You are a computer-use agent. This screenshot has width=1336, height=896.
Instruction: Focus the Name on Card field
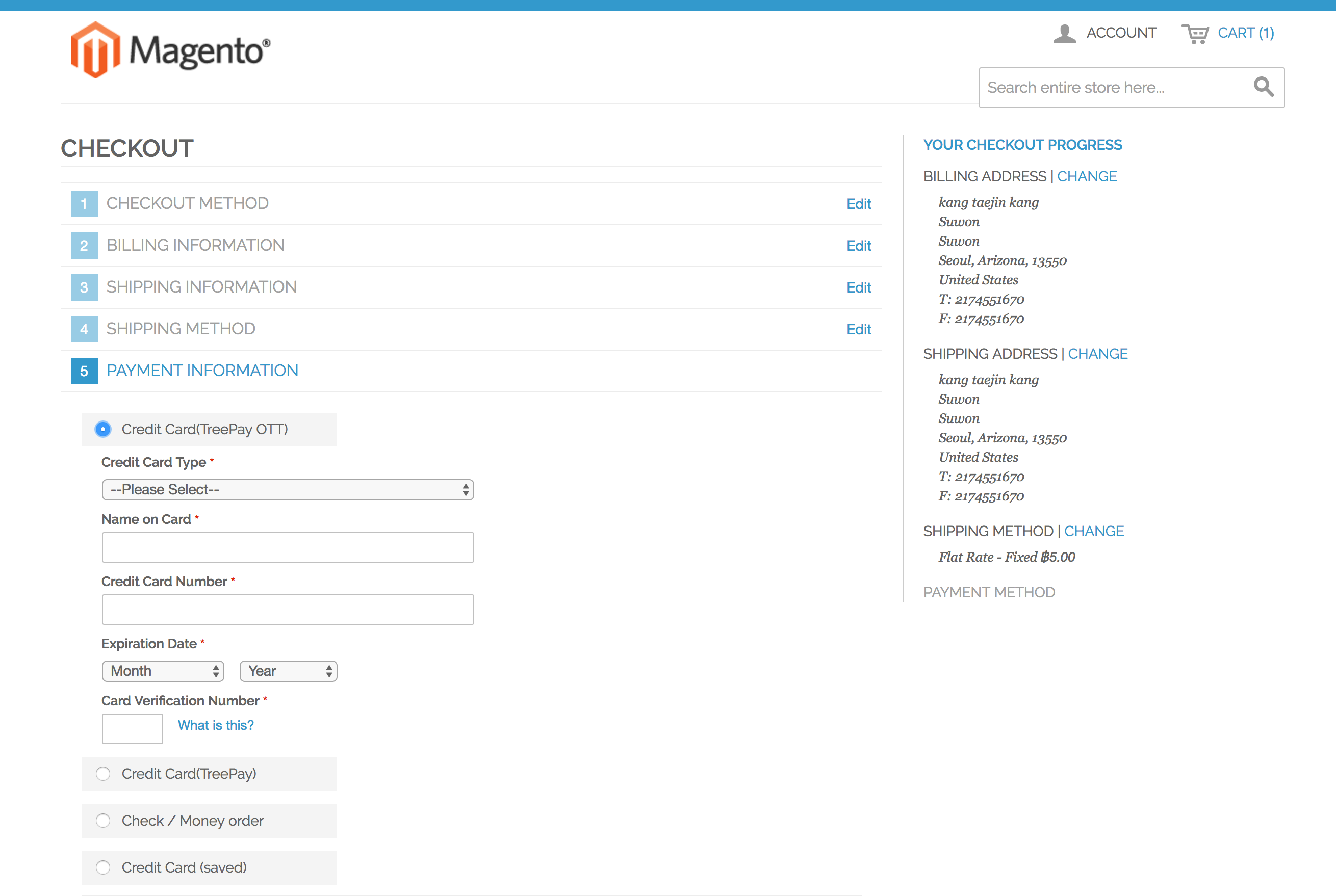288,547
